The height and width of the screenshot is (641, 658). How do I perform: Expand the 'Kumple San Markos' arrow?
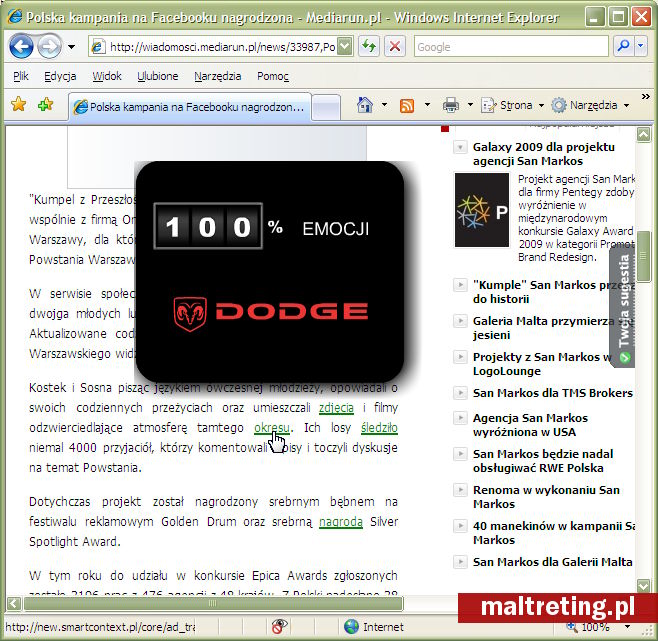tap(460, 285)
